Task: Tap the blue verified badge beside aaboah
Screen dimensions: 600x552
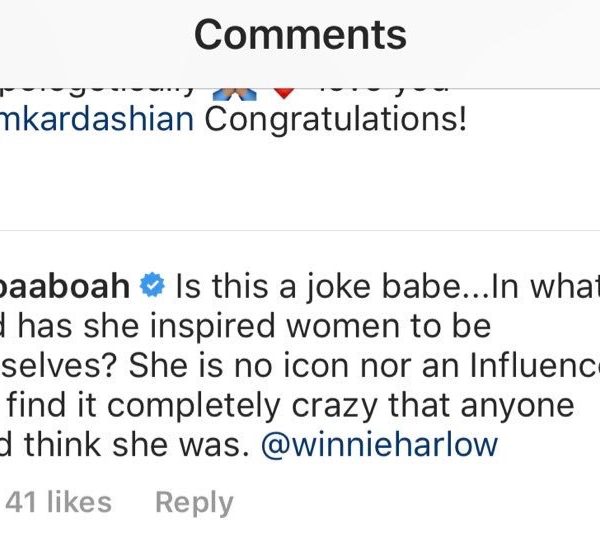Action: [x=152, y=285]
